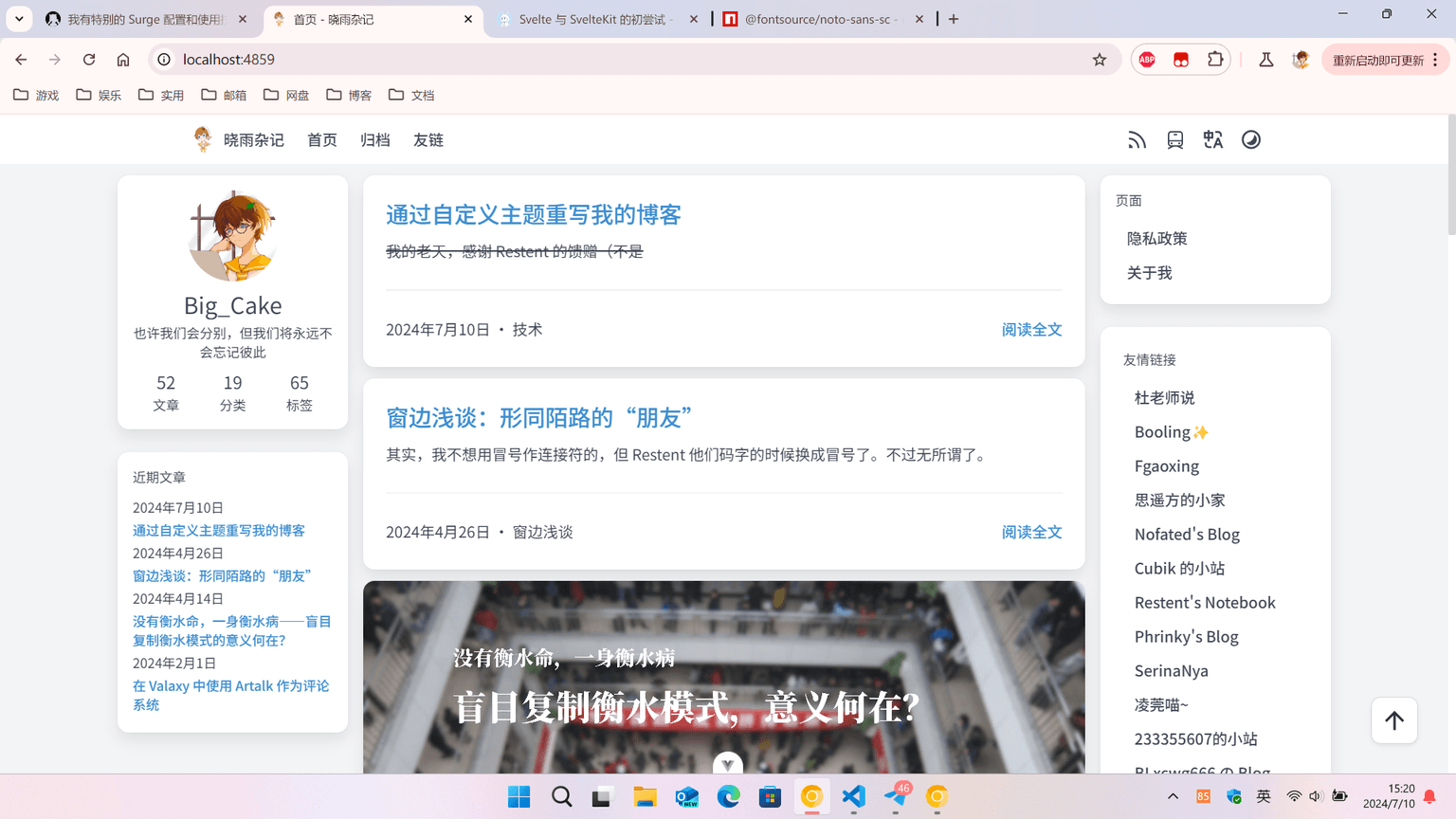Viewport: 1456px width, 819px height.
Task: Click the Adblock Plus ABP extension icon
Action: point(1146,59)
